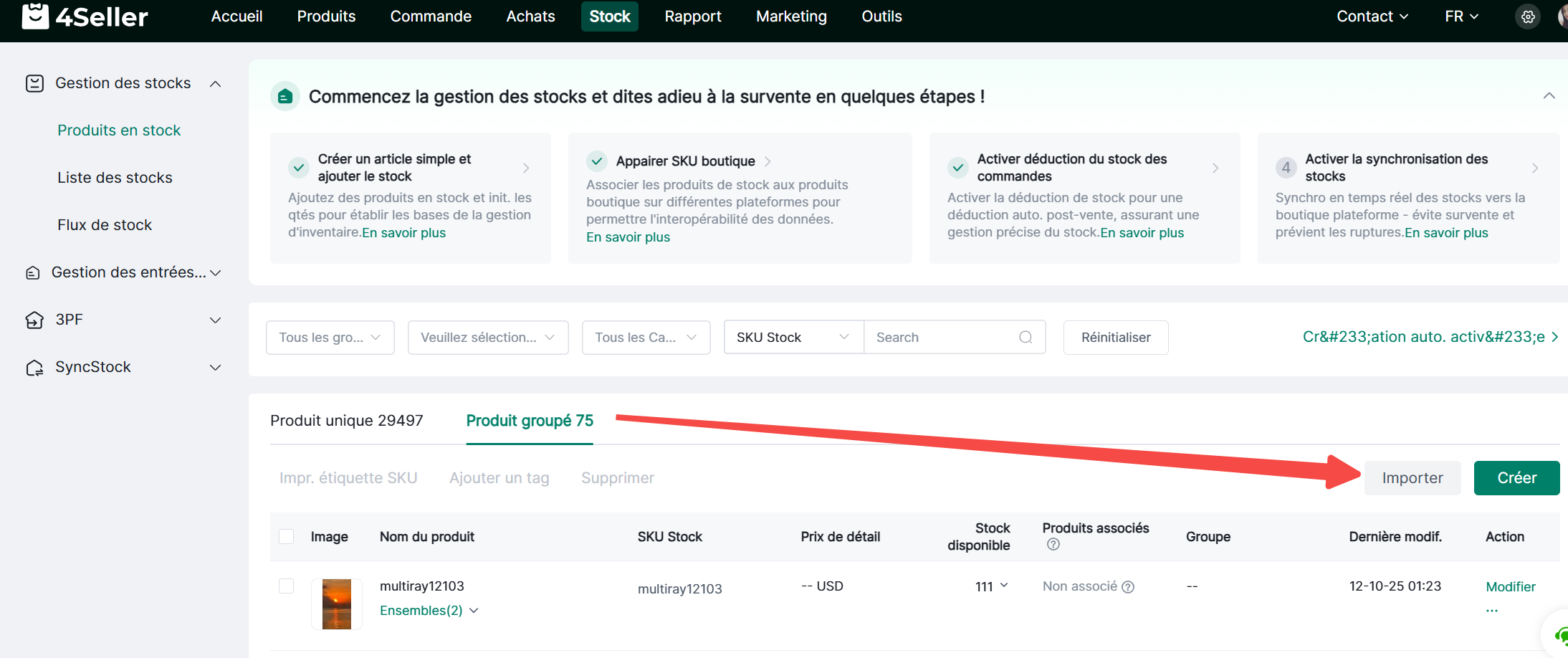Screen dimensions: 1568x658
Task: Tick the multiray12103 row checkbox
Action: [287, 586]
